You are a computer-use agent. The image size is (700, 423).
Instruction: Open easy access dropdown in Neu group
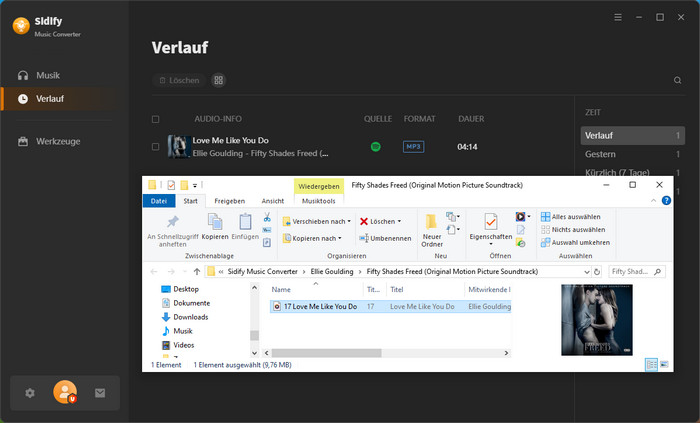pyautogui.click(x=453, y=230)
